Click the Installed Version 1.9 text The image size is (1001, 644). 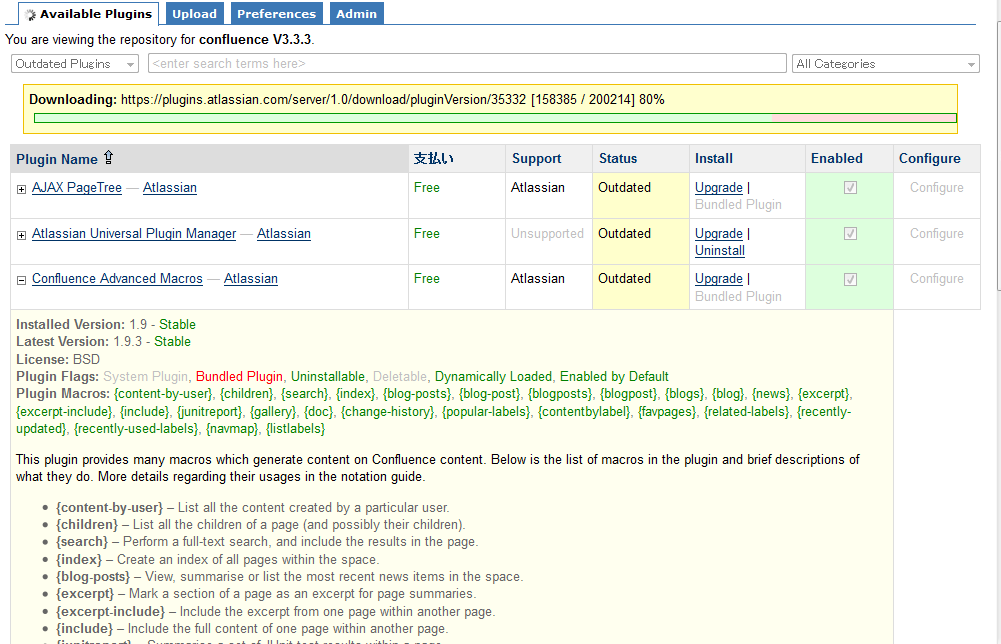pyautogui.click(x=106, y=324)
